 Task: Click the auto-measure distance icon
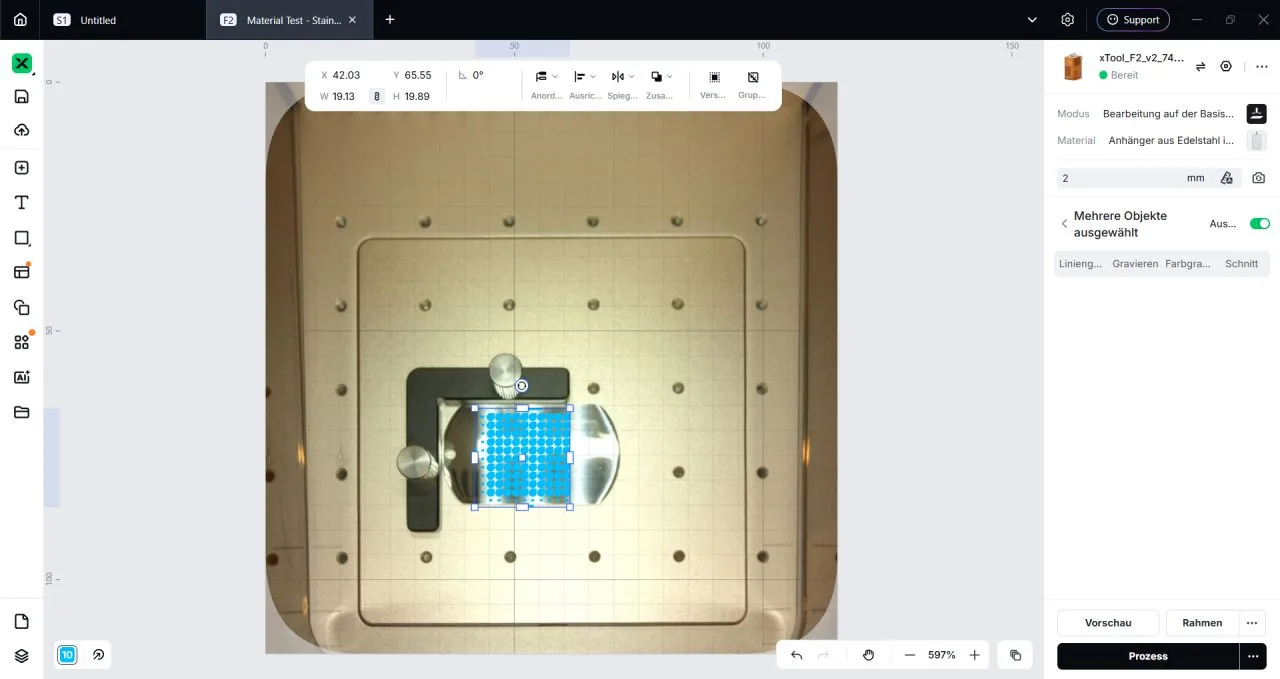tap(1227, 178)
